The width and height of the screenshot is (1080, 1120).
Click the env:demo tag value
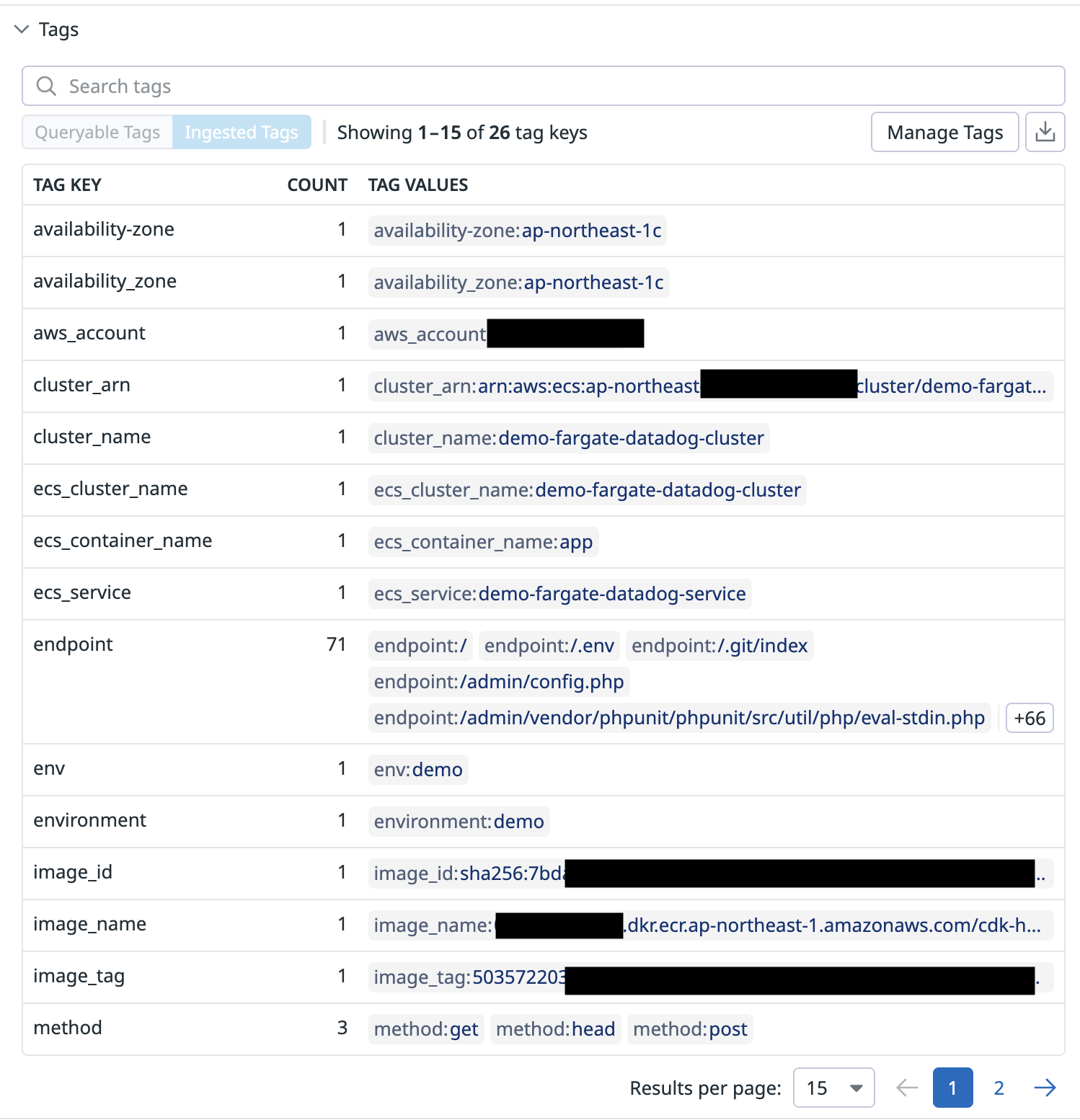[x=418, y=770]
